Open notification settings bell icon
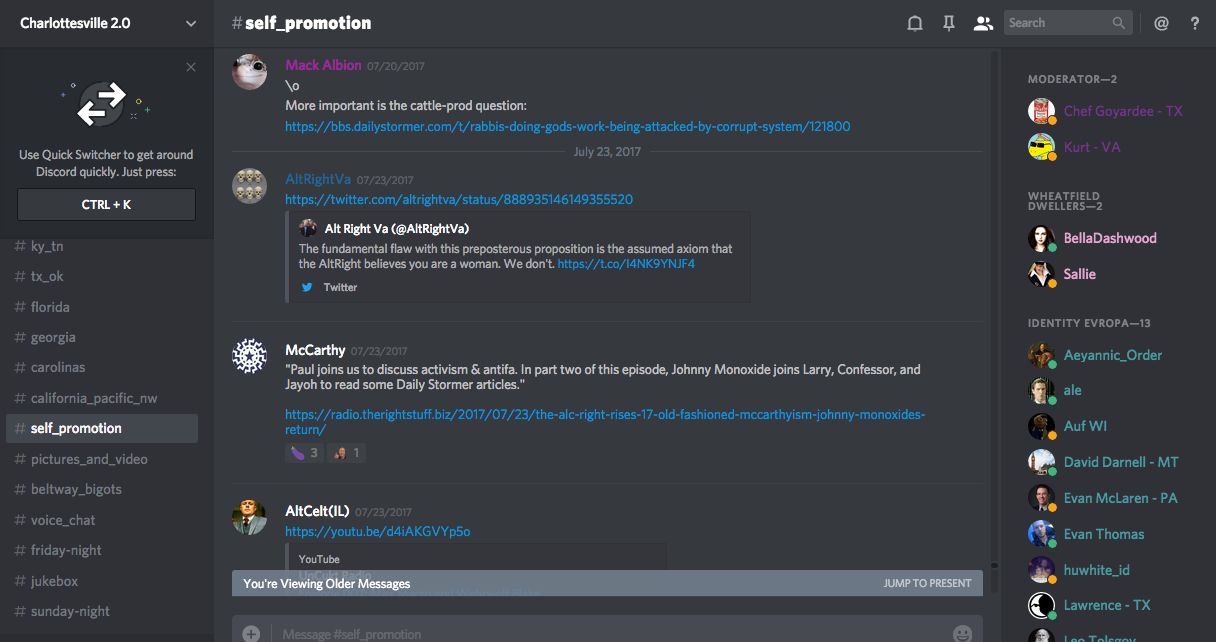This screenshot has height=642, width=1216. click(x=914, y=23)
